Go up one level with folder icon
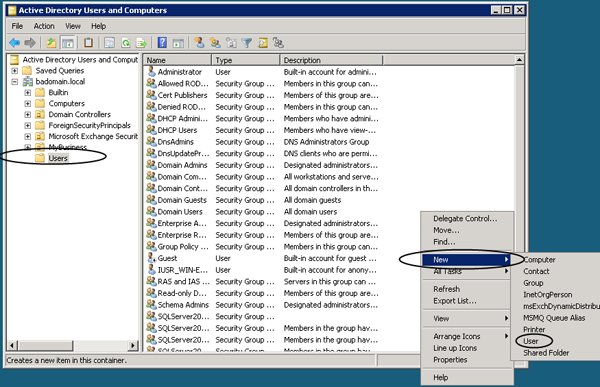The height and width of the screenshot is (387, 600). 51,43
